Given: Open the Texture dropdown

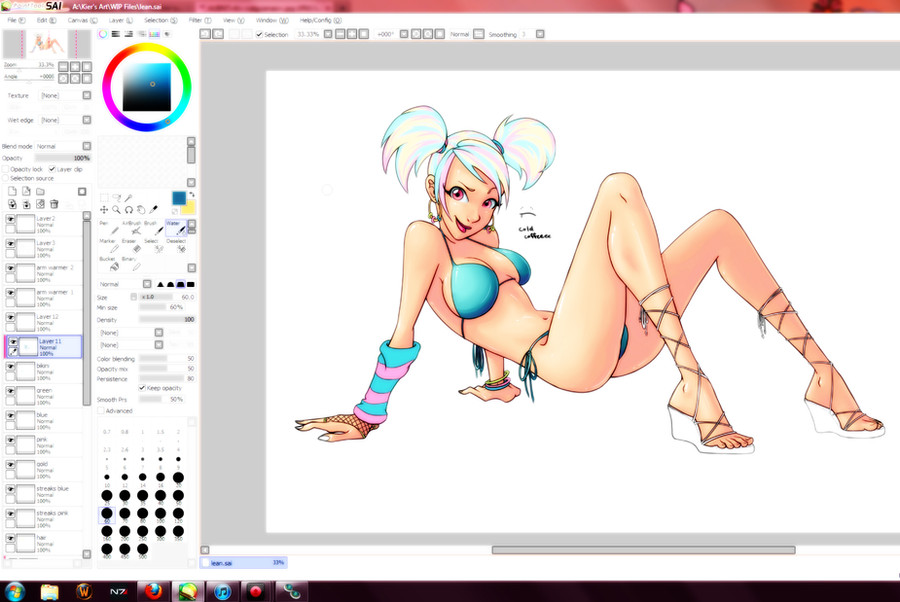Looking at the screenshot, I should [x=87, y=95].
